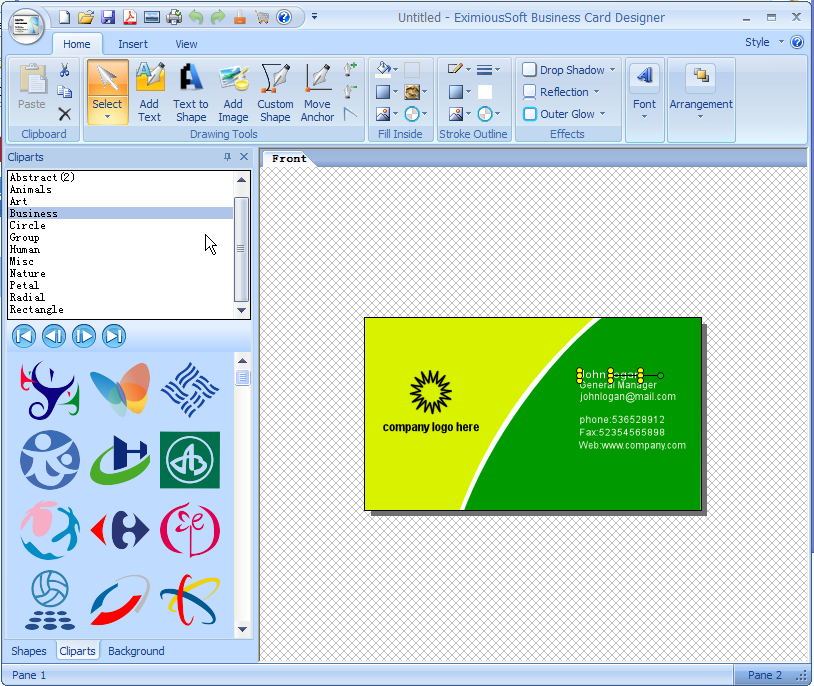The image size is (814, 686).
Task: Open the Reflection options dropdown
Action: tap(596, 91)
